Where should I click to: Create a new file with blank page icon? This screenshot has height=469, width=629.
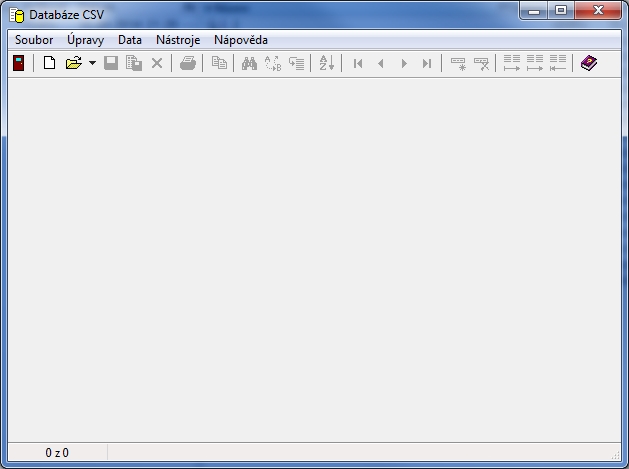coord(49,63)
